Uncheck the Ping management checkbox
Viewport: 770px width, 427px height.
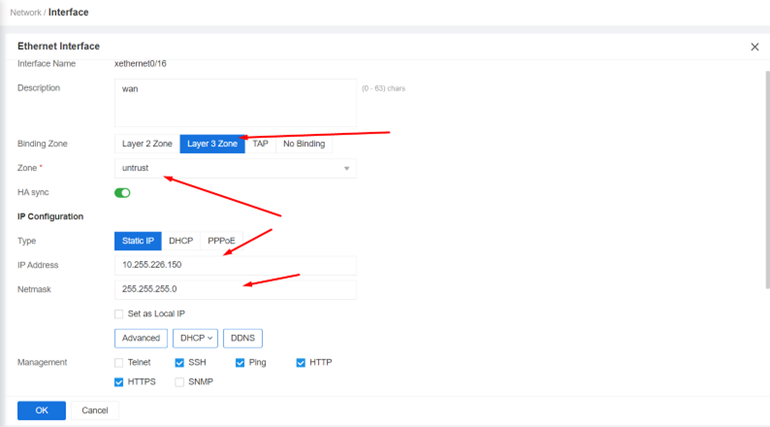[x=240, y=363]
